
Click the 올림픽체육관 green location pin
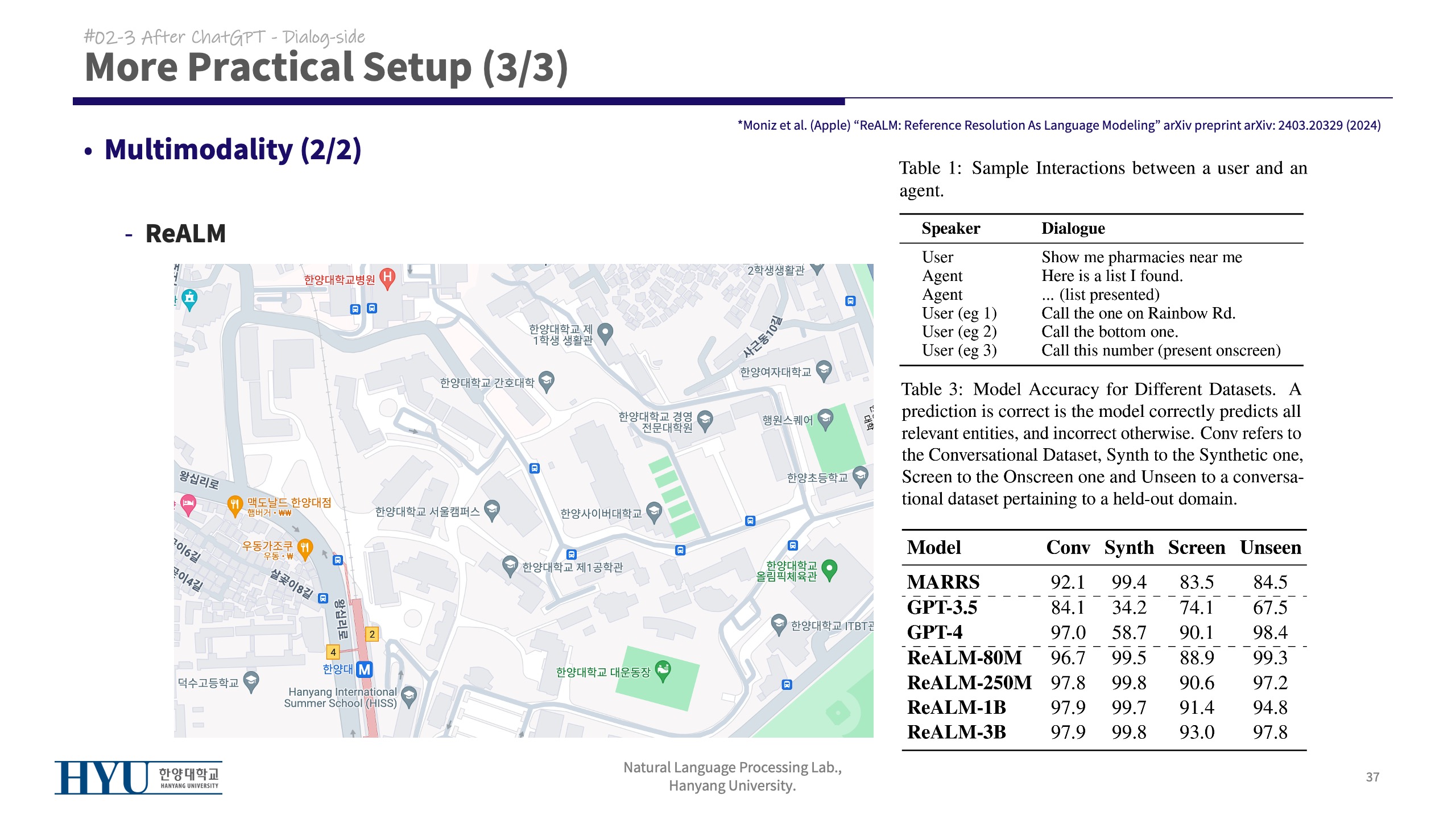[x=829, y=568]
